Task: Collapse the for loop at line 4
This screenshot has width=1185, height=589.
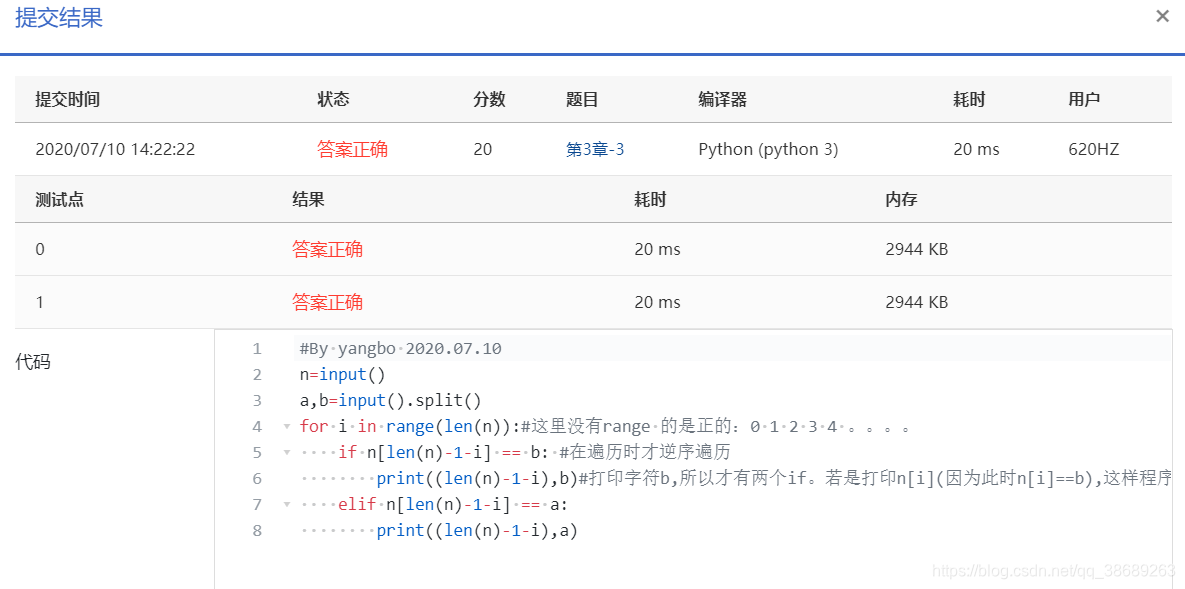Action: click(286, 426)
